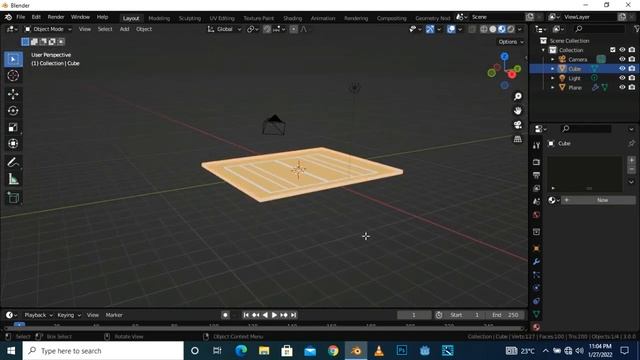Switch to the Modeling workspace tab
Screen dimensions: 640x360
[x=159, y=18]
